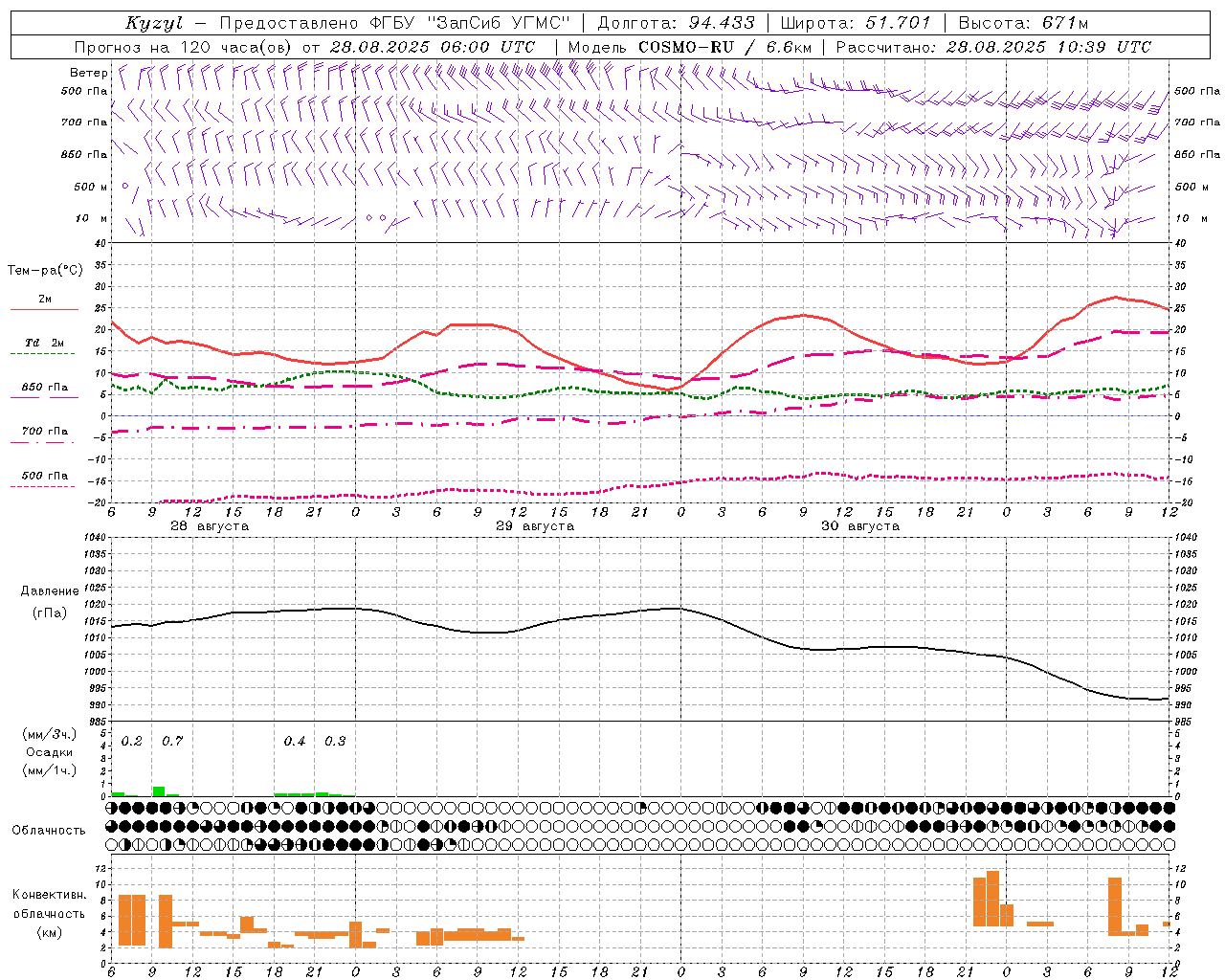Click the precipitation value "0.2"
Image resolution: width=1225 pixels, height=980 pixels.
pyautogui.click(x=132, y=741)
